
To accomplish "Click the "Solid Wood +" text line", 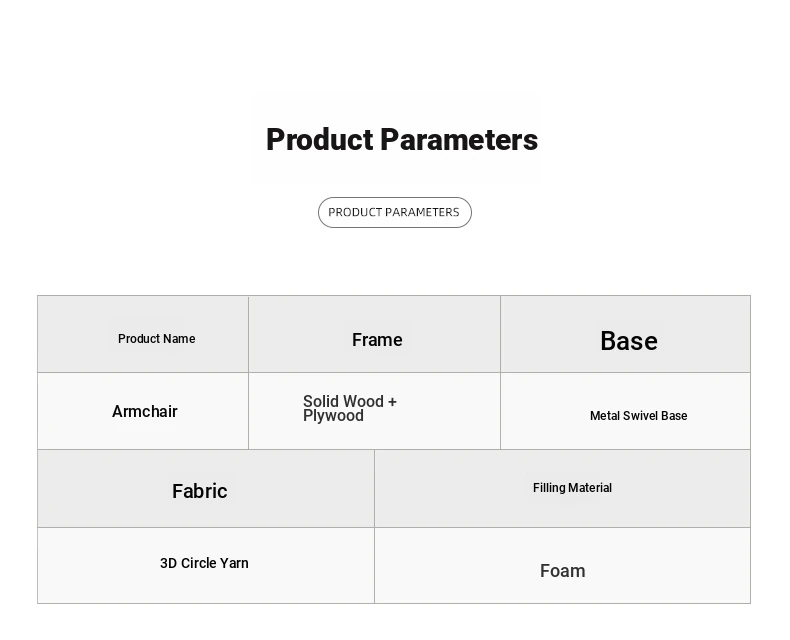I will click(350, 402).
